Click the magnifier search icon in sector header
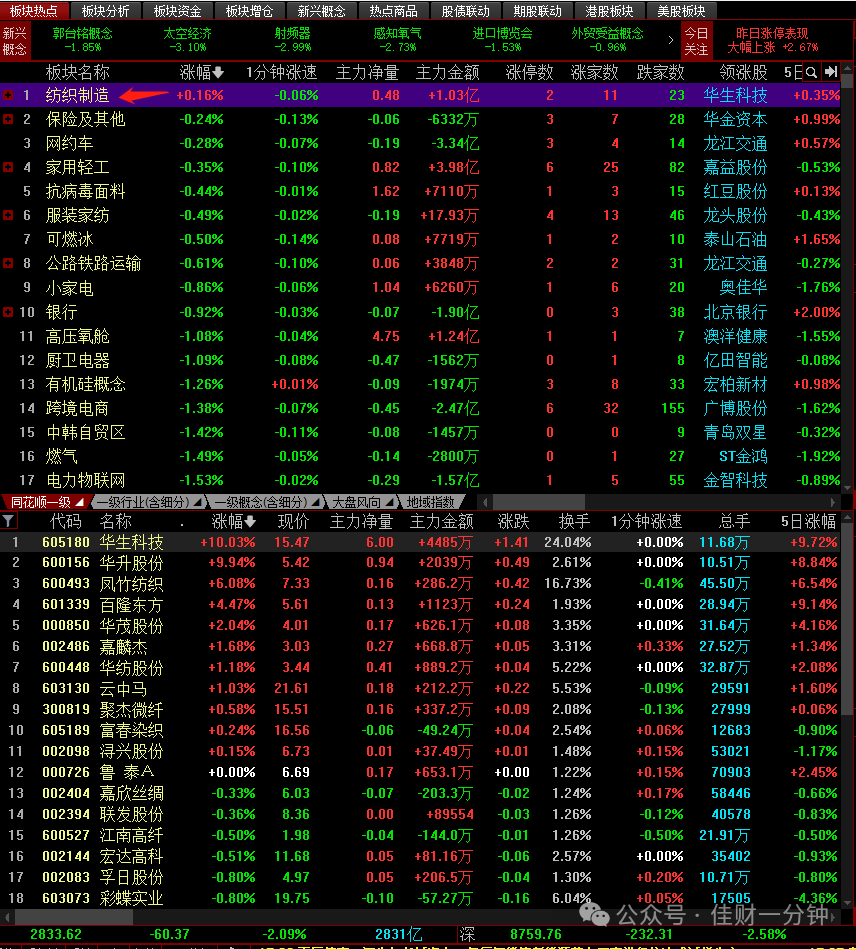Viewport: 856px width, 949px height. (811, 73)
